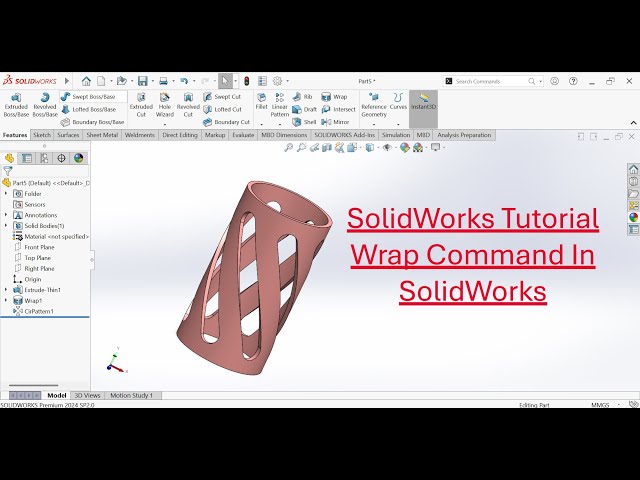
Task: Select the Revolved Cut tool
Action: 188,105
